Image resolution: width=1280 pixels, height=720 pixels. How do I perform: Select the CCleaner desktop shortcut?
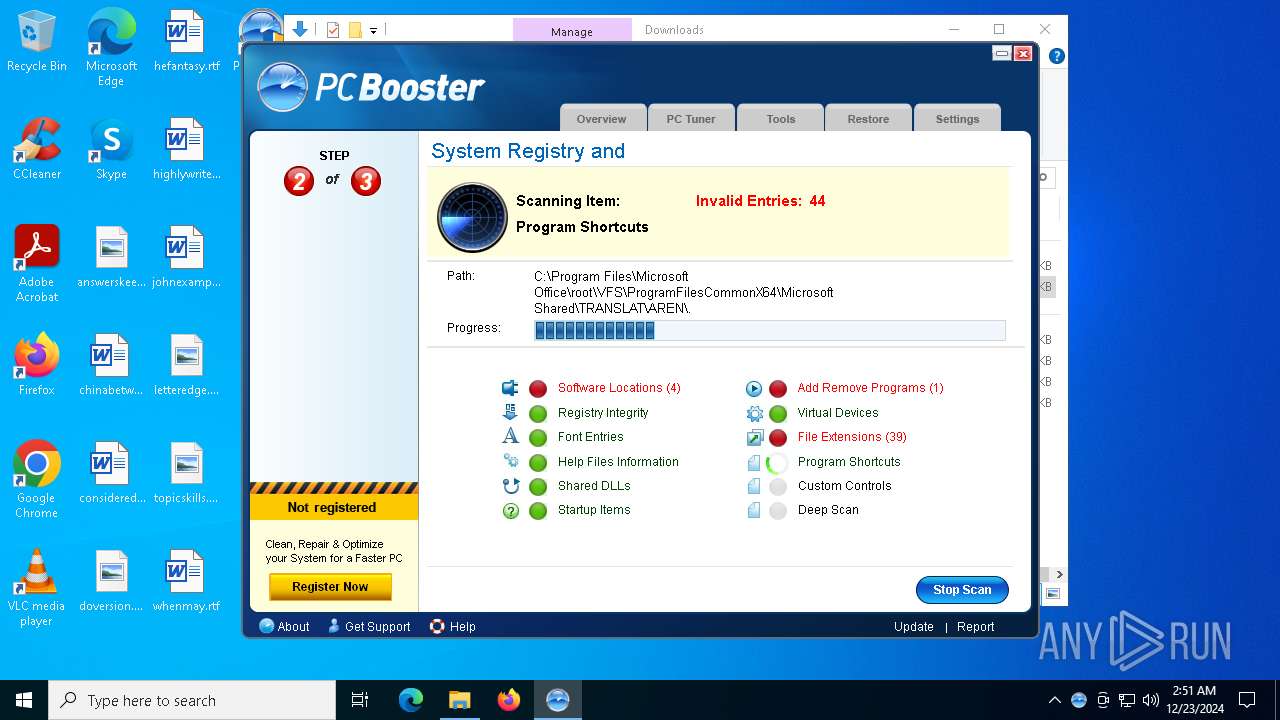pos(37,150)
